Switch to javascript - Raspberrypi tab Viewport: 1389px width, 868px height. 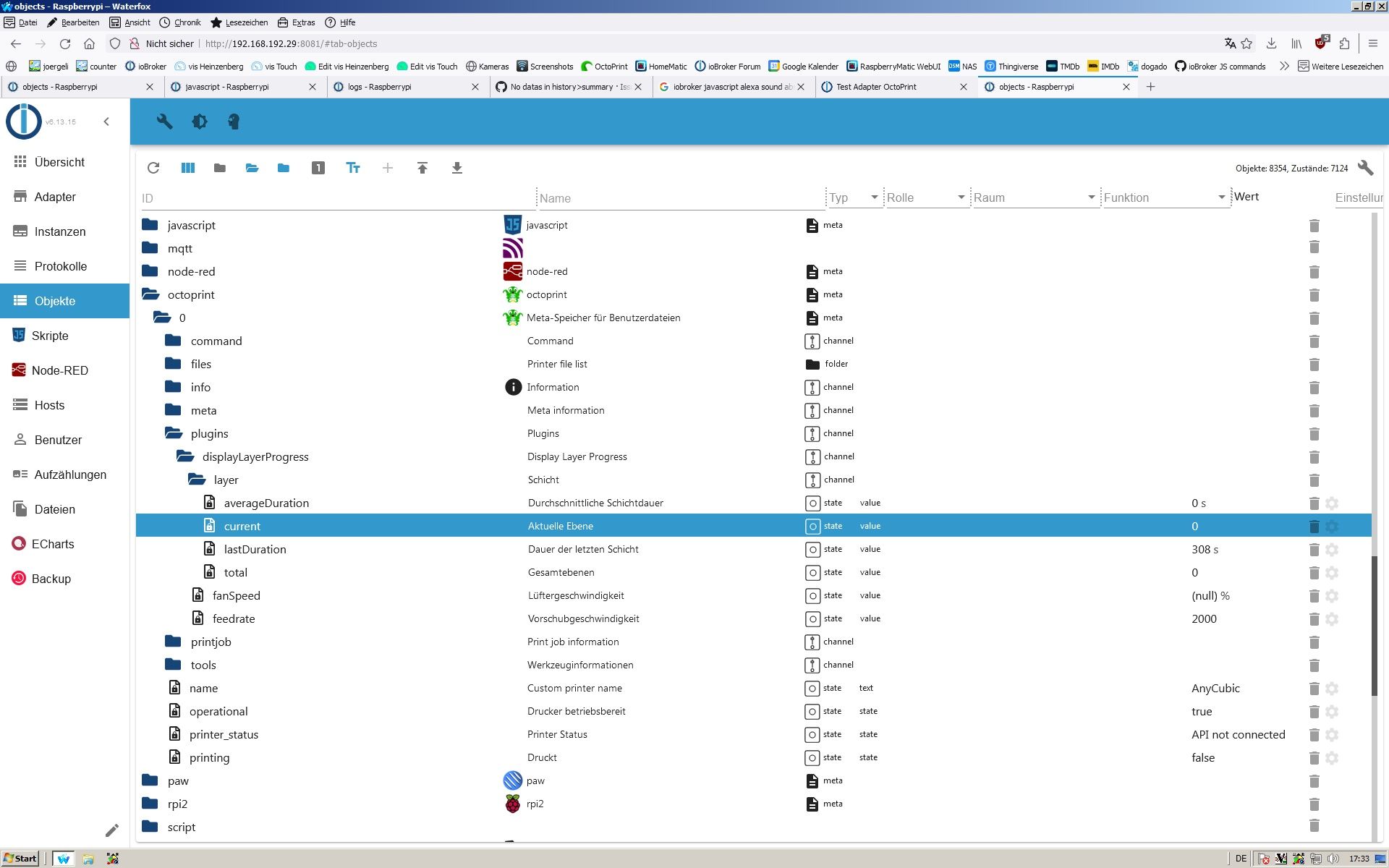(x=243, y=87)
